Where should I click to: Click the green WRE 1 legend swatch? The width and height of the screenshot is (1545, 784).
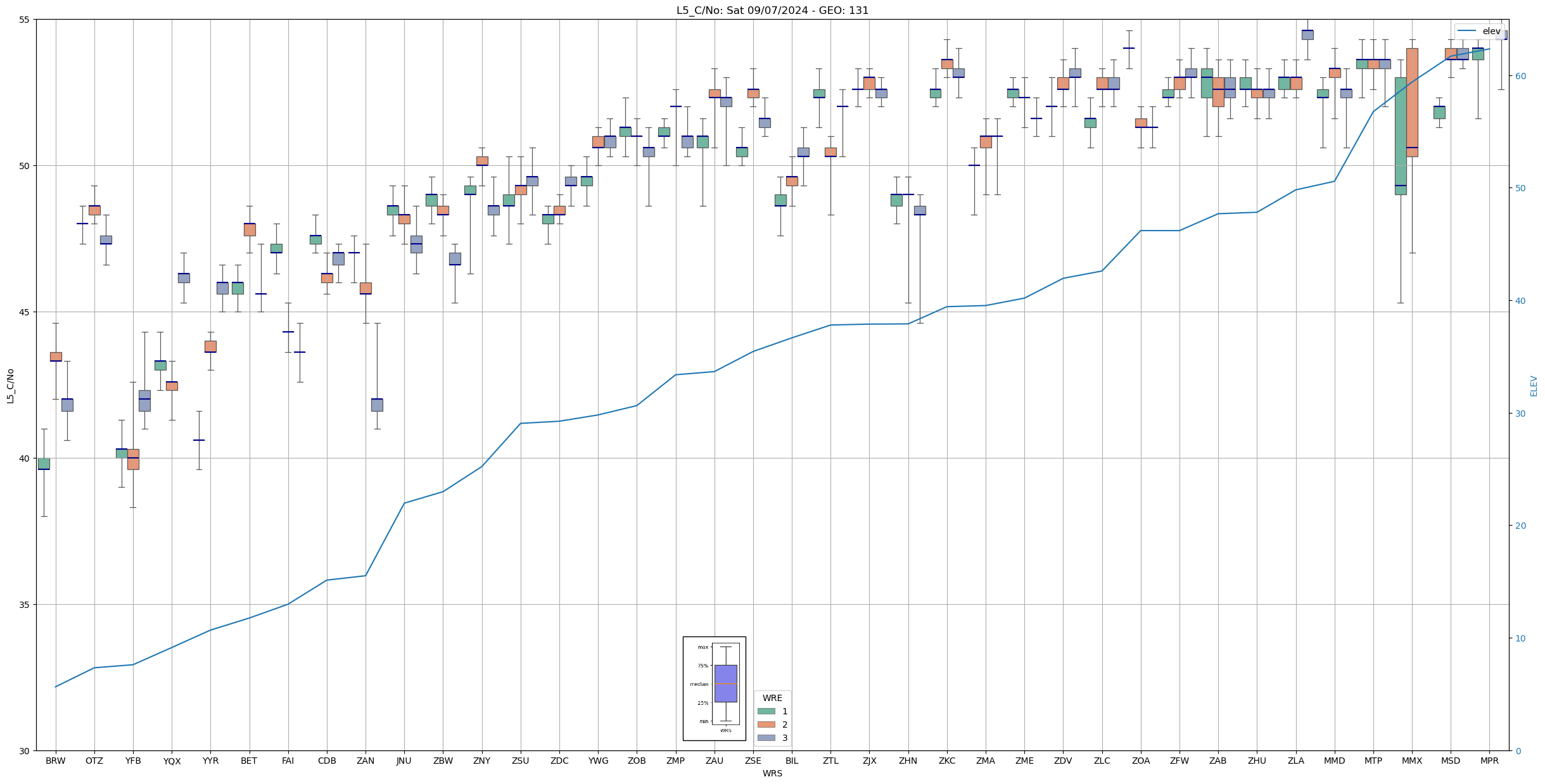coord(766,711)
